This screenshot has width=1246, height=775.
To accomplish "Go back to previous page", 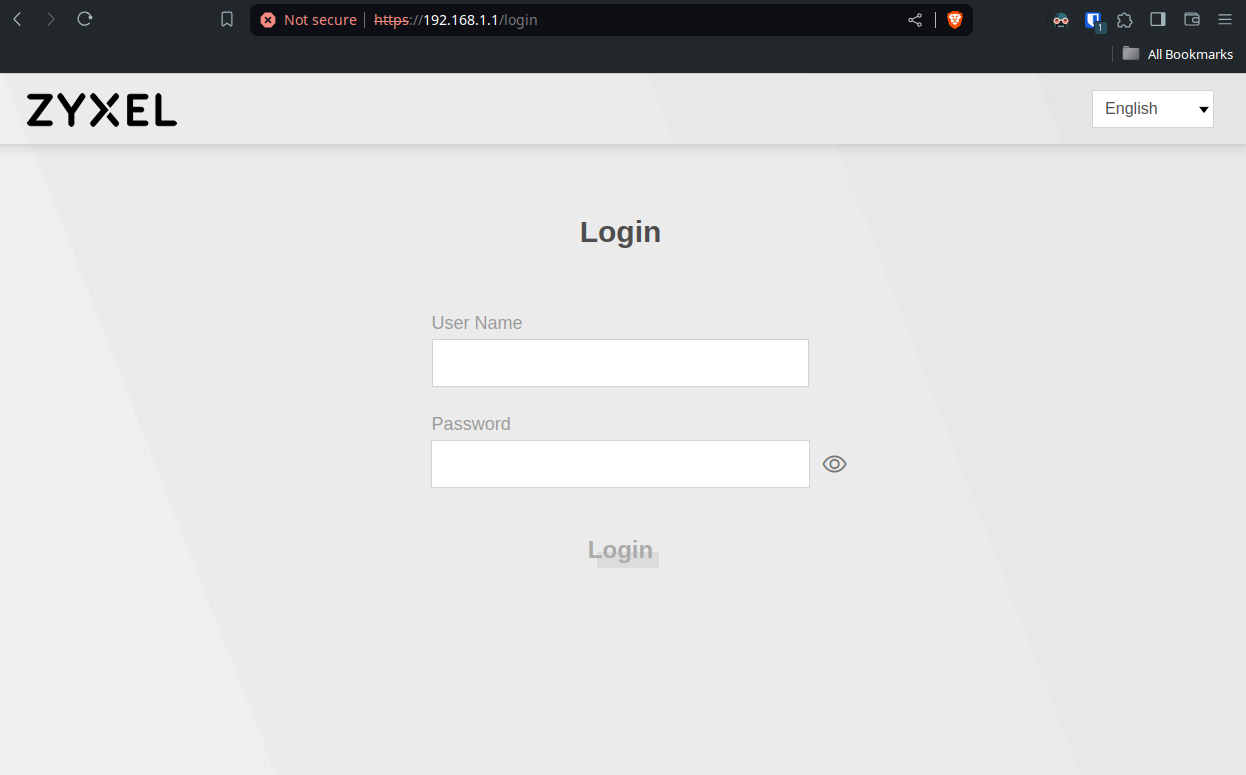I will (17, 20).
